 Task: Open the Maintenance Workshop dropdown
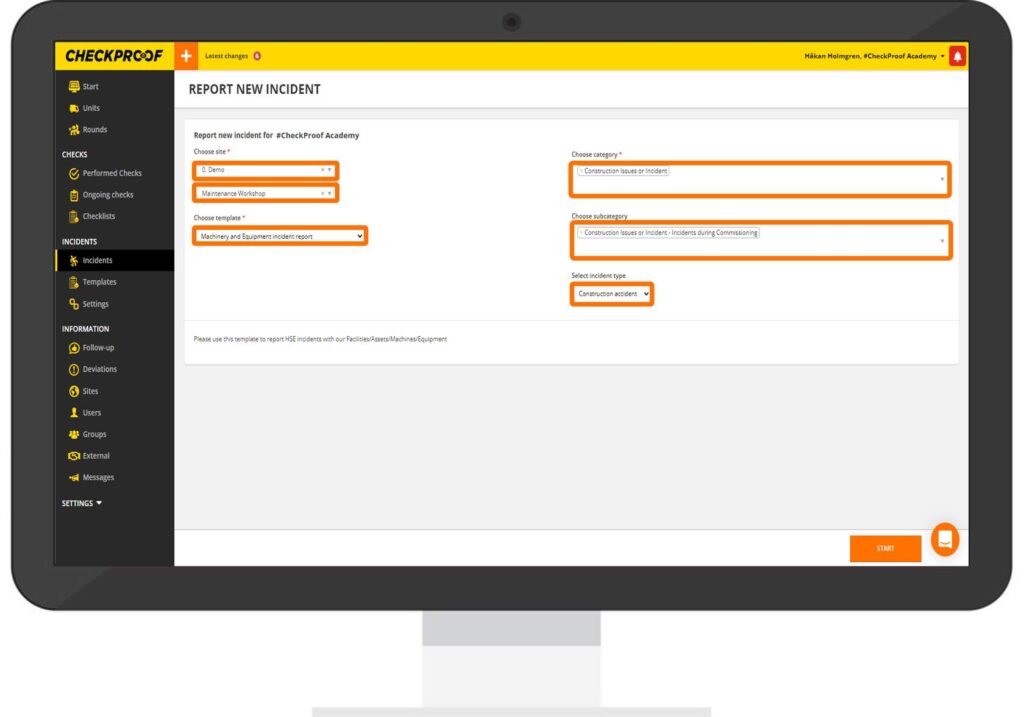click(x=266, y=193)
